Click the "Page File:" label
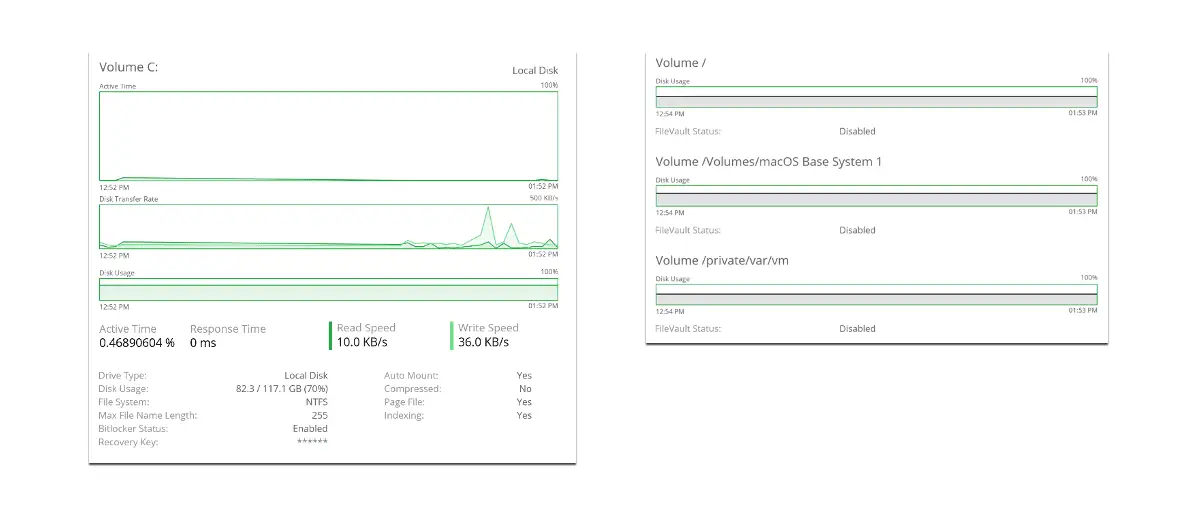Viewport: 1200px width, 511px height. (x=405, y=402)
